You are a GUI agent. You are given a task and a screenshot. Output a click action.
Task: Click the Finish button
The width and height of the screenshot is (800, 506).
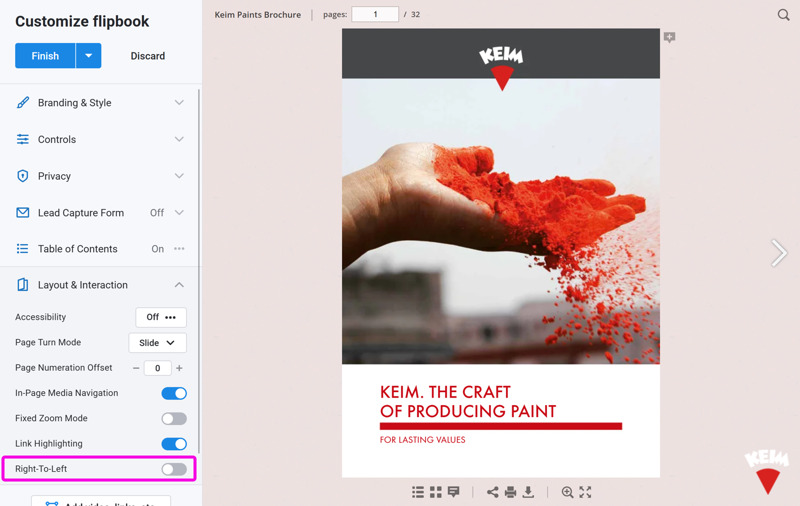pos(45,56)
